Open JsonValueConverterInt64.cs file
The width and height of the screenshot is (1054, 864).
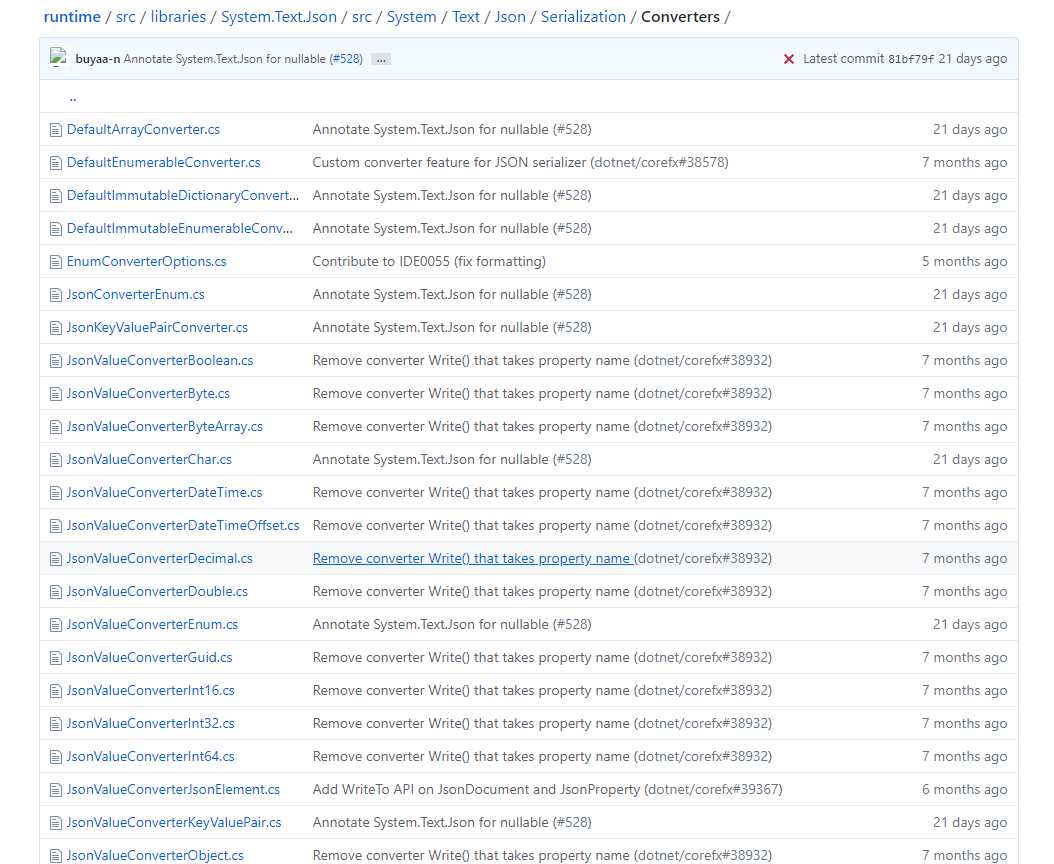pyautogui.click(x=151, y=756)
